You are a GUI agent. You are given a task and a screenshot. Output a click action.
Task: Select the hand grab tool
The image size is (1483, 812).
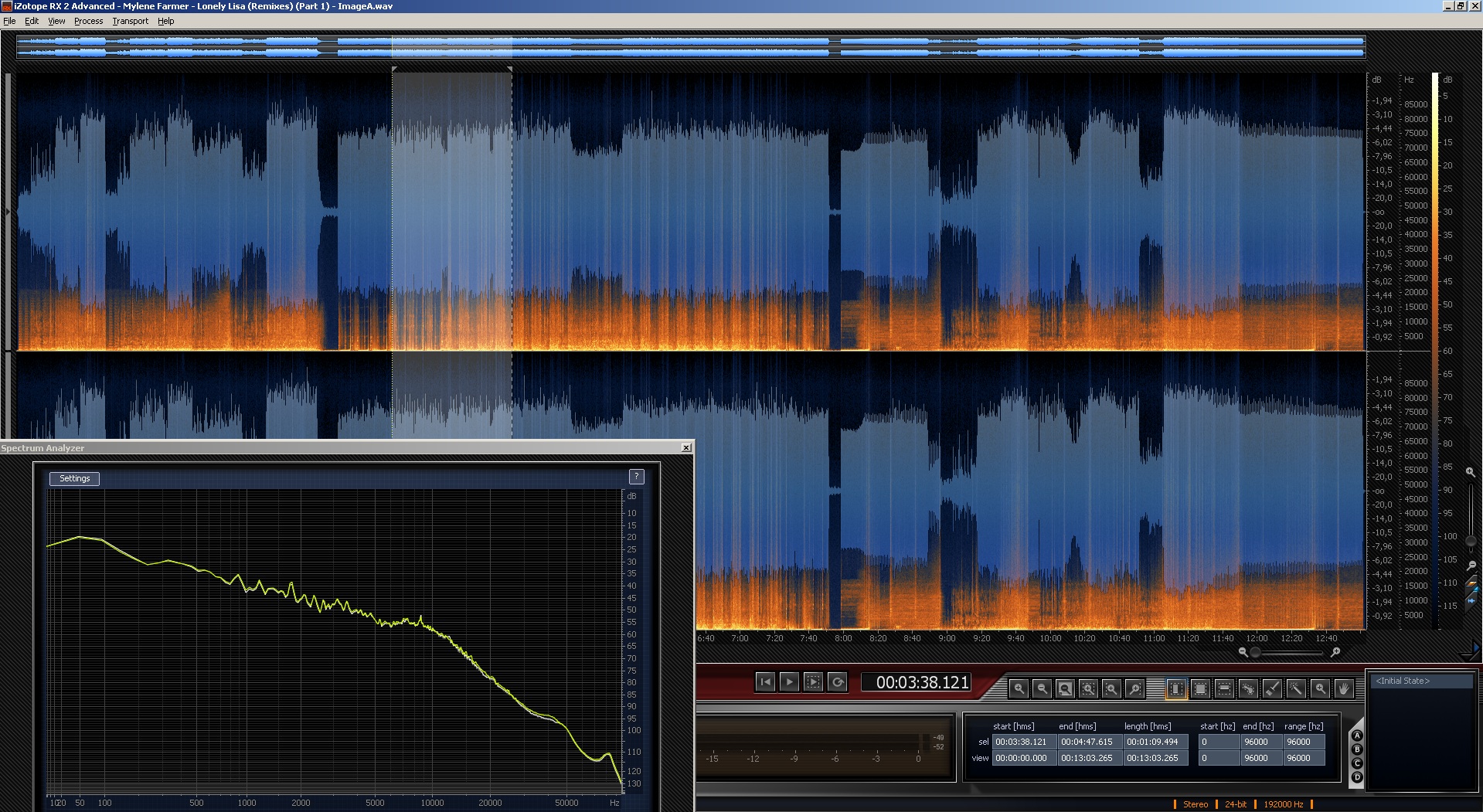[1344, 688]
